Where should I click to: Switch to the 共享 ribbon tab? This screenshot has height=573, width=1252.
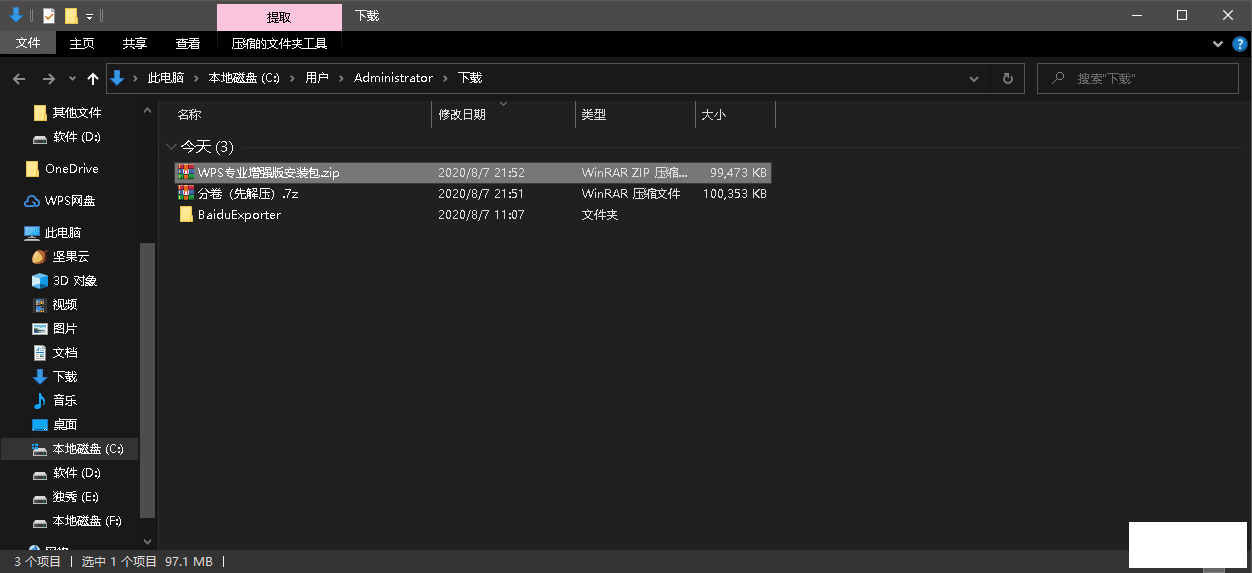click(x=135, y=43)
